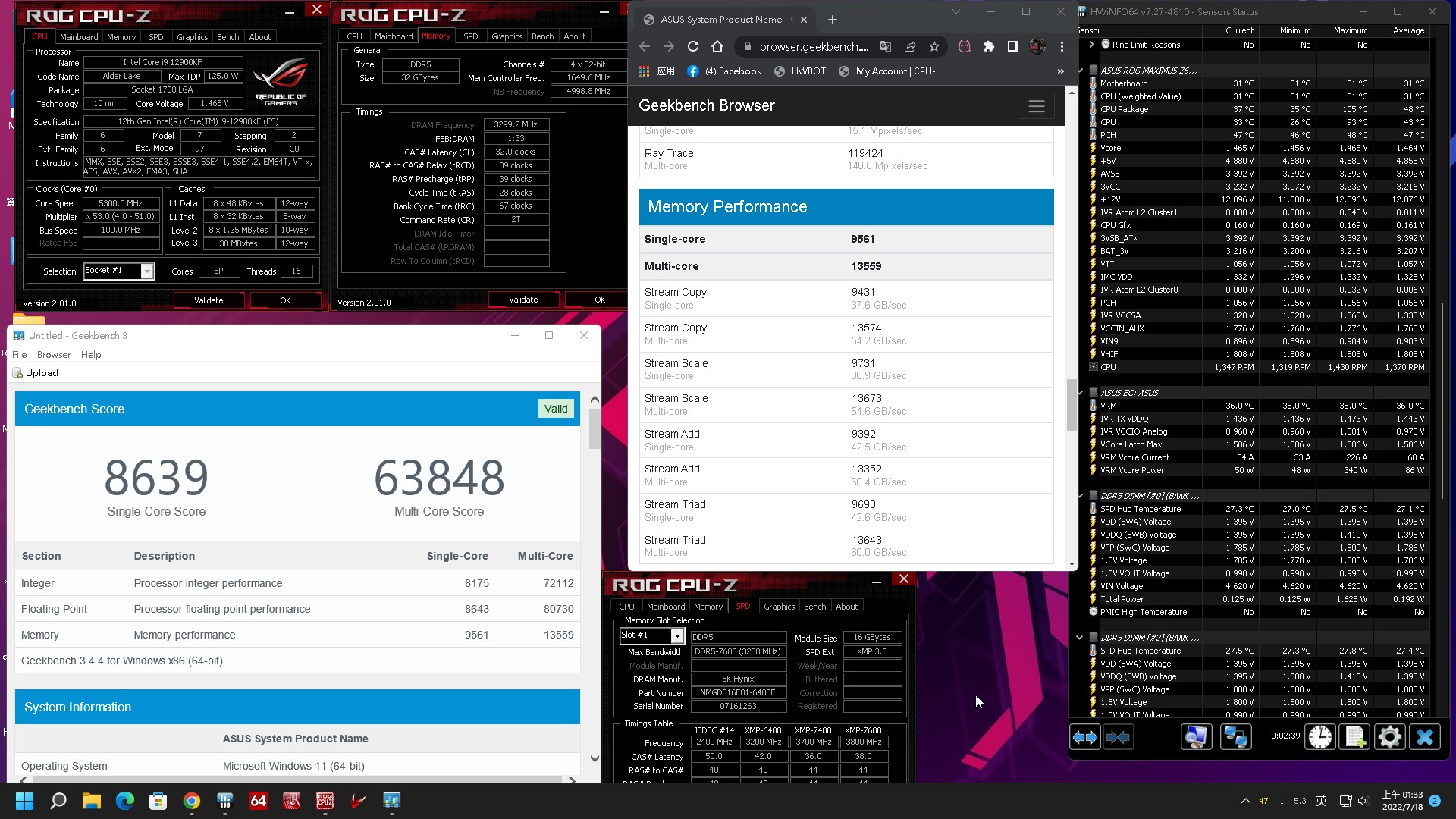Click HWiNFO reset clock icon

(x=1320, y=737)
